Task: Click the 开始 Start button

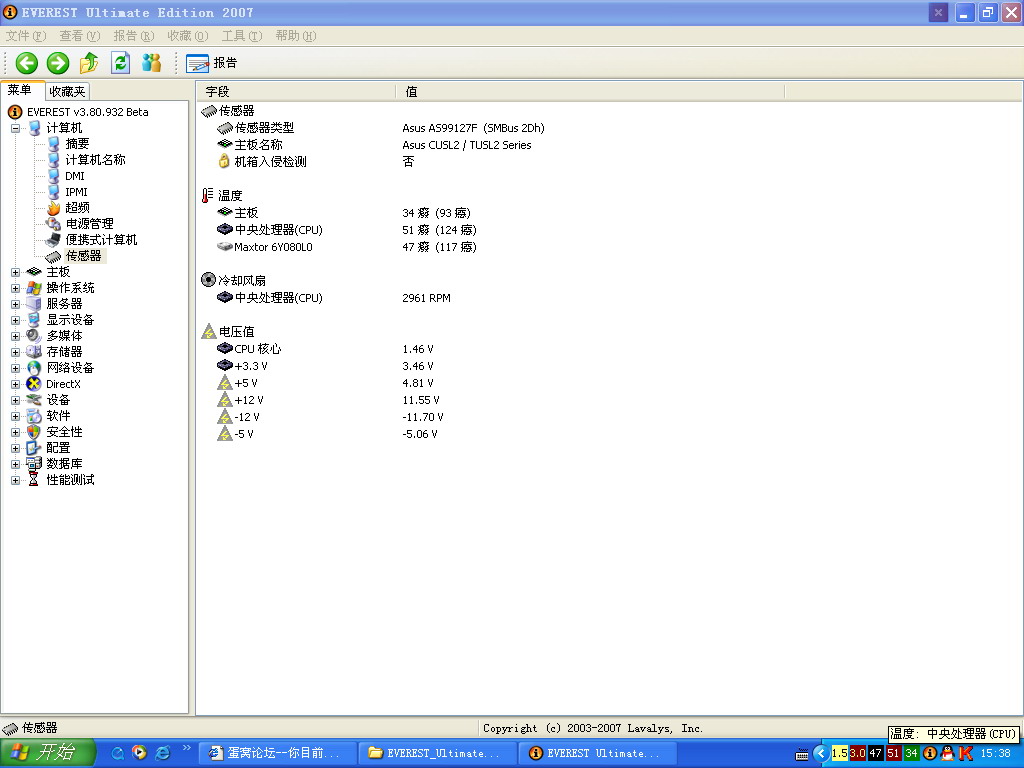Action: pyautogui.click(x=48, y=753)
